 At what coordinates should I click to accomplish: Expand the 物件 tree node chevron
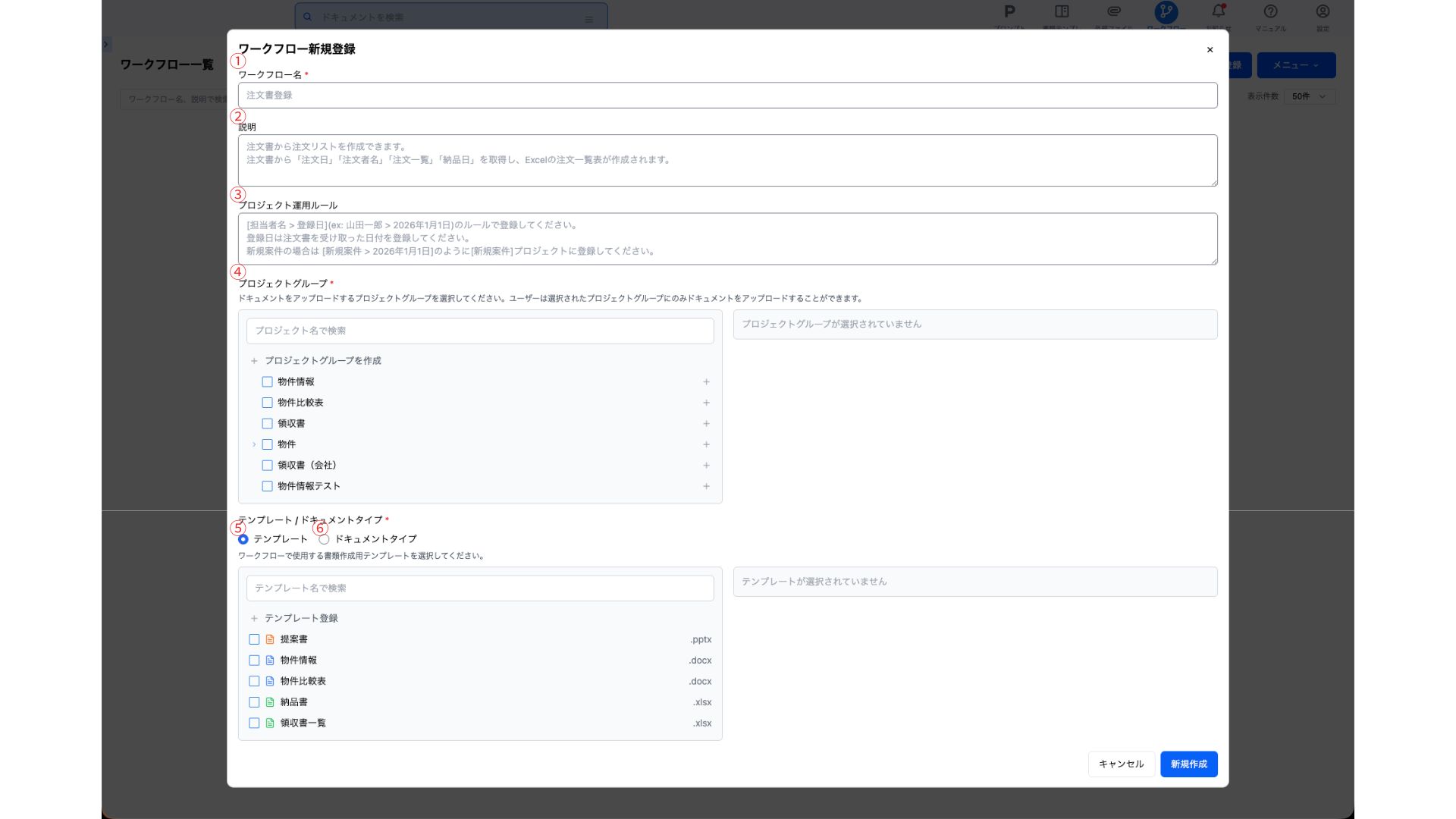click(x=254, y=444)
